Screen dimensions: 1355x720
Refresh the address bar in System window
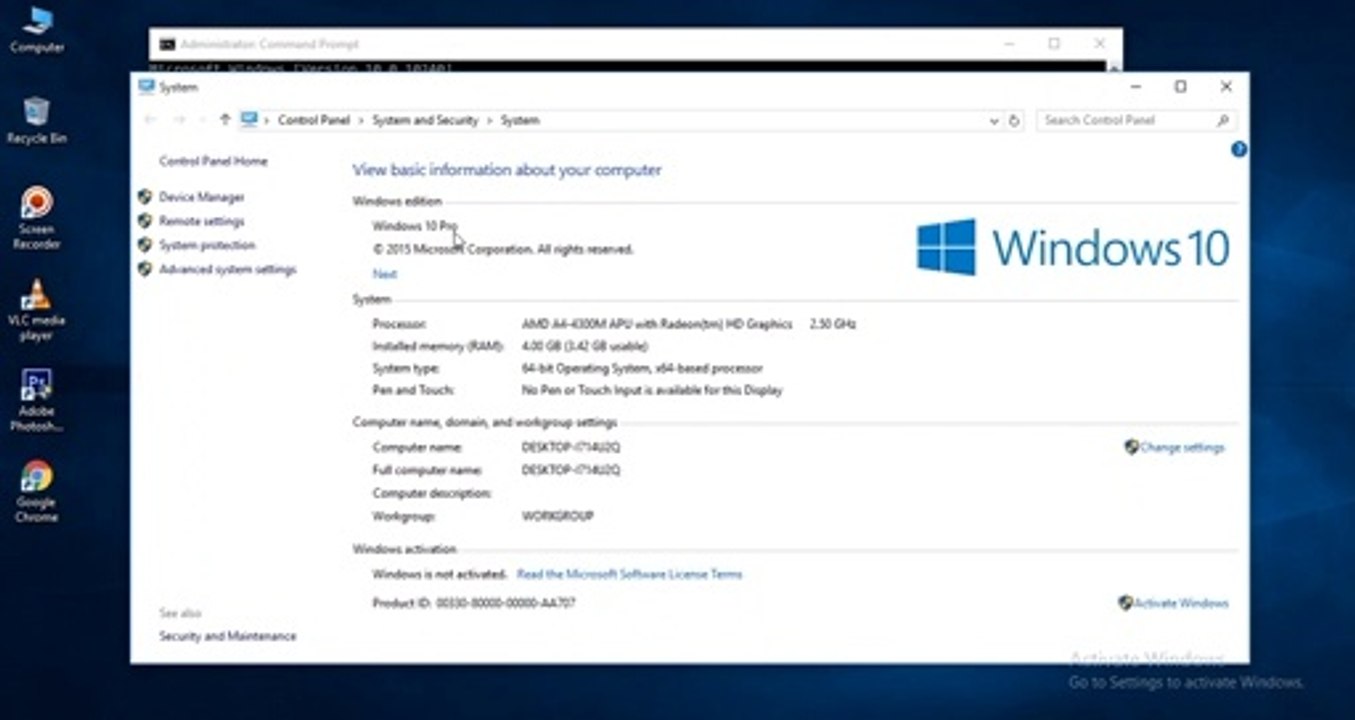(x=1014, y=121)
